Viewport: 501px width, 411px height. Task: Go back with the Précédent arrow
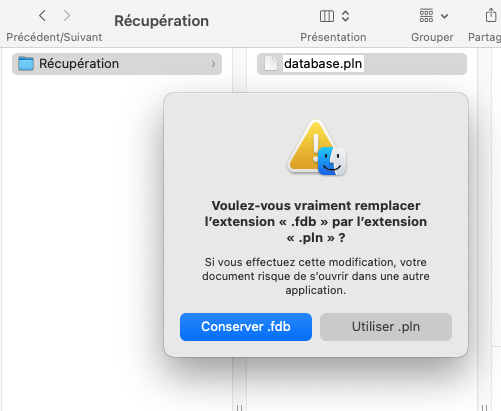42,16
